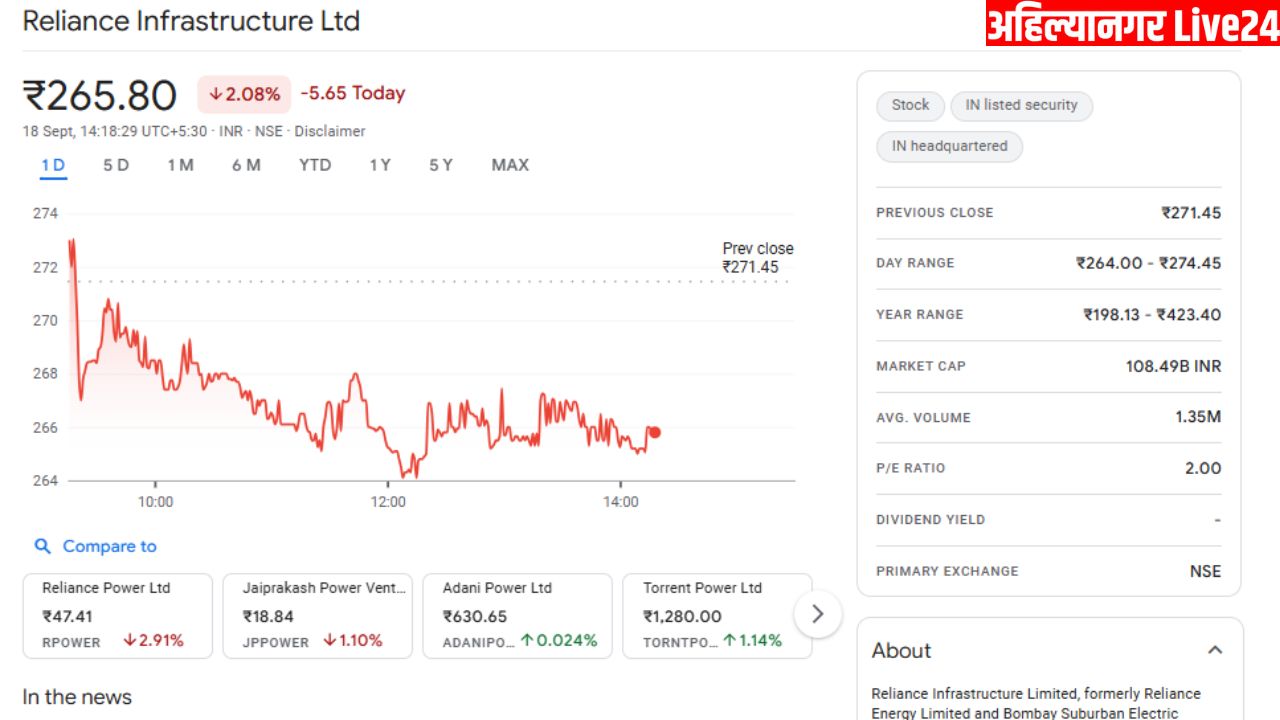Viewport: 1280px width, 720px height.
Task: Click the Ahilyanagar Live24 logo
Action: pyautogui.click(x=1132, y=25)
